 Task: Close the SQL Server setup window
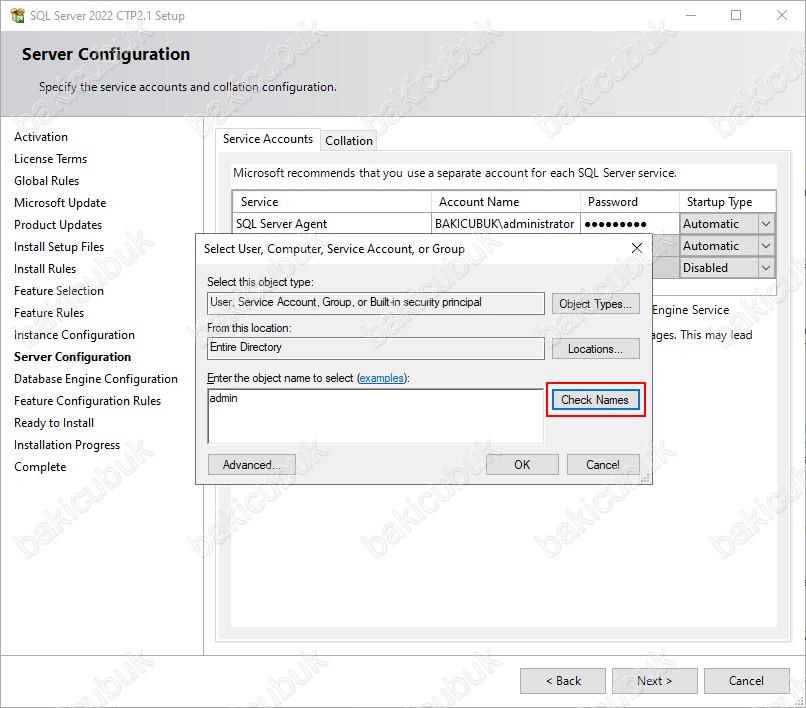click(x=782, y=15)
